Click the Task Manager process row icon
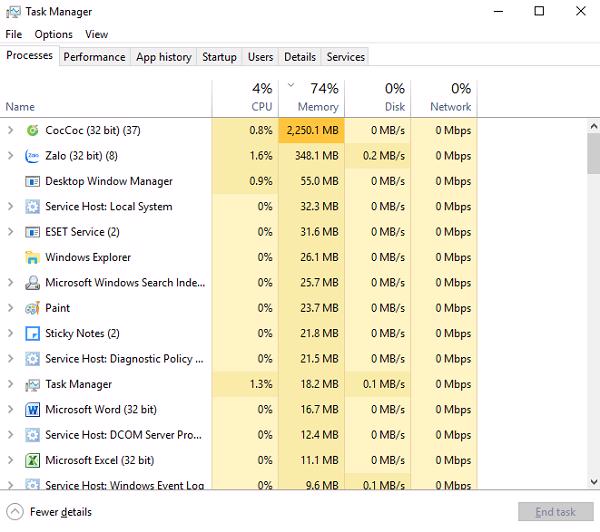 click(x=33, y=385)
